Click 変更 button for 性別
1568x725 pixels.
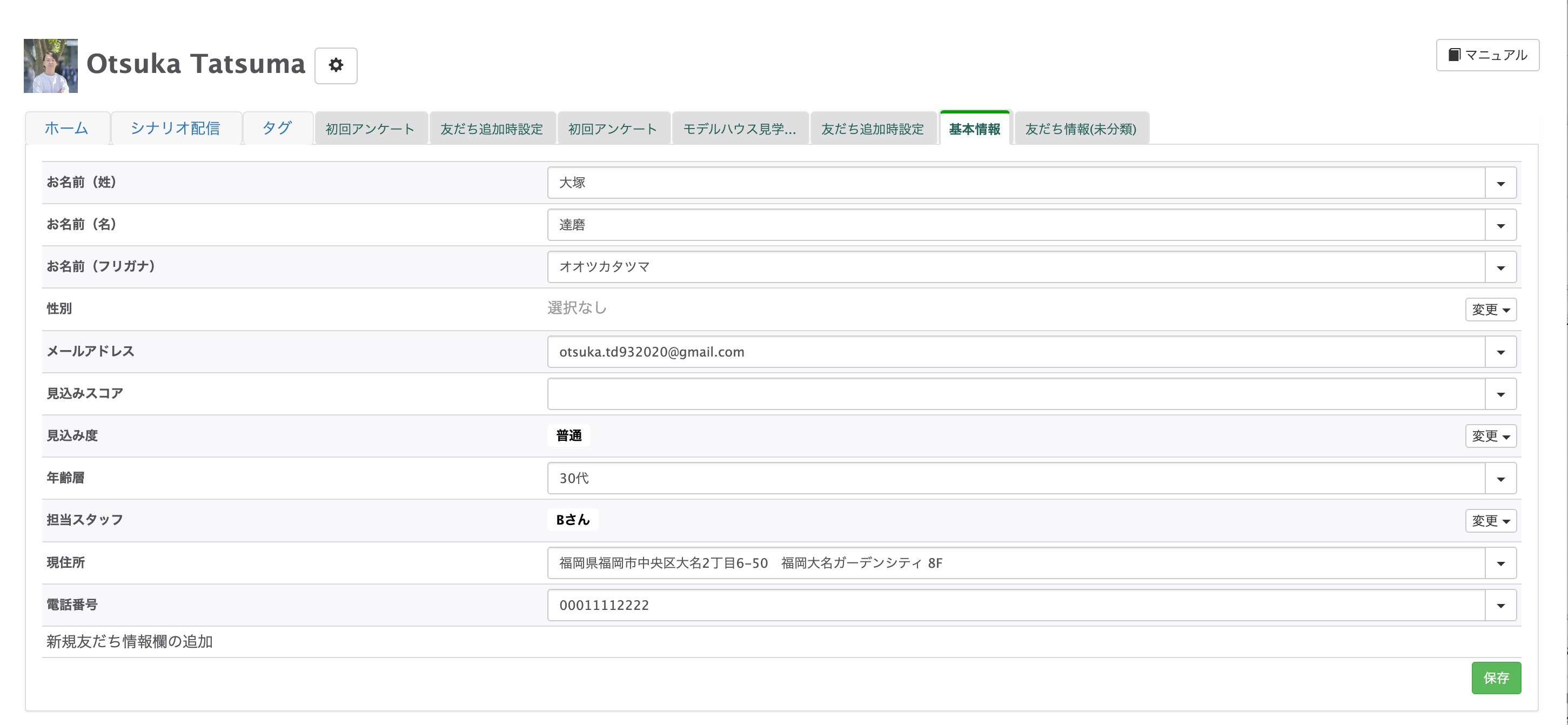tap(1490, 309)
